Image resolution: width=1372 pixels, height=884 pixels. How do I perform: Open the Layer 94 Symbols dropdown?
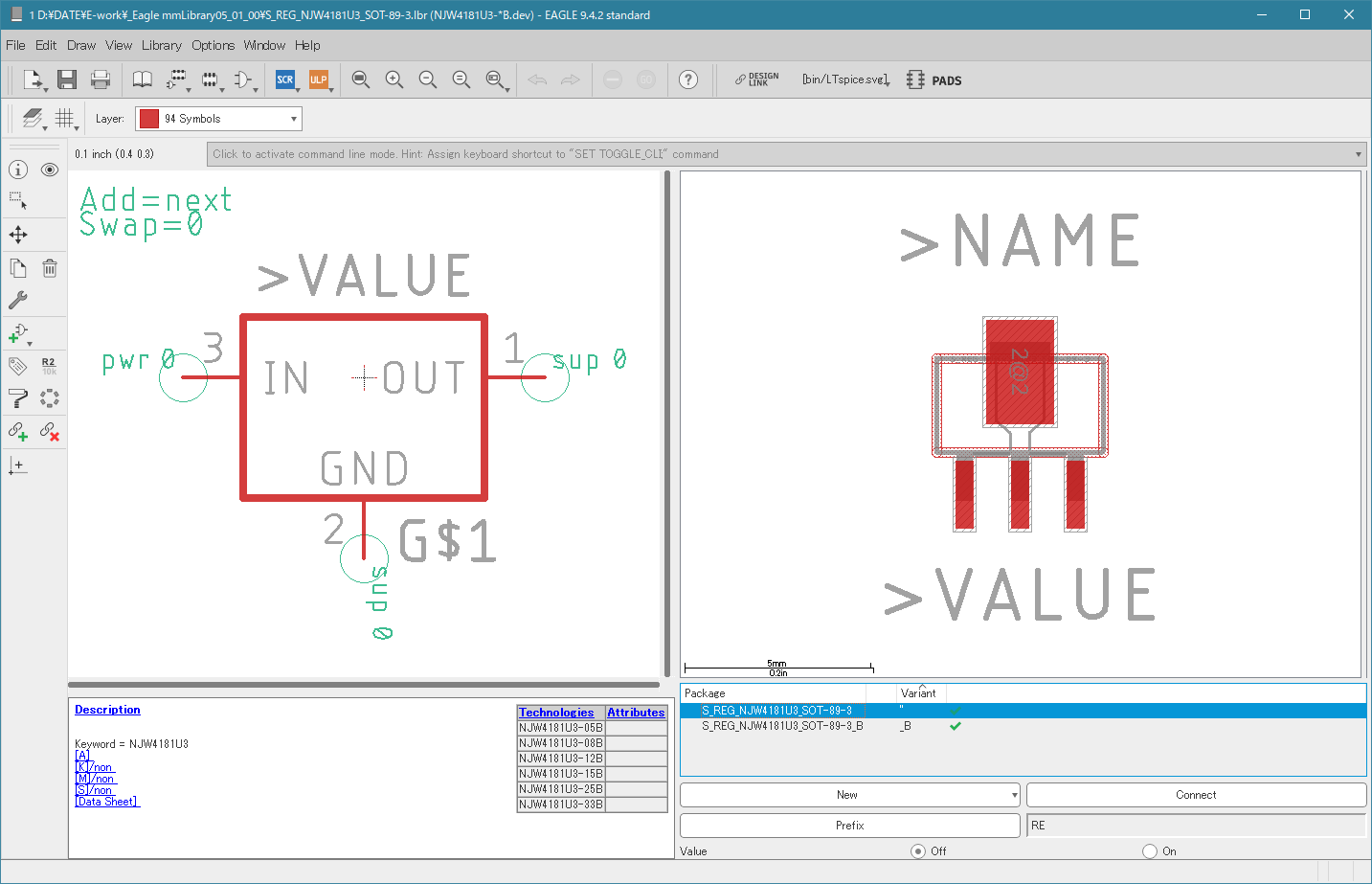(x=218, y=119)
